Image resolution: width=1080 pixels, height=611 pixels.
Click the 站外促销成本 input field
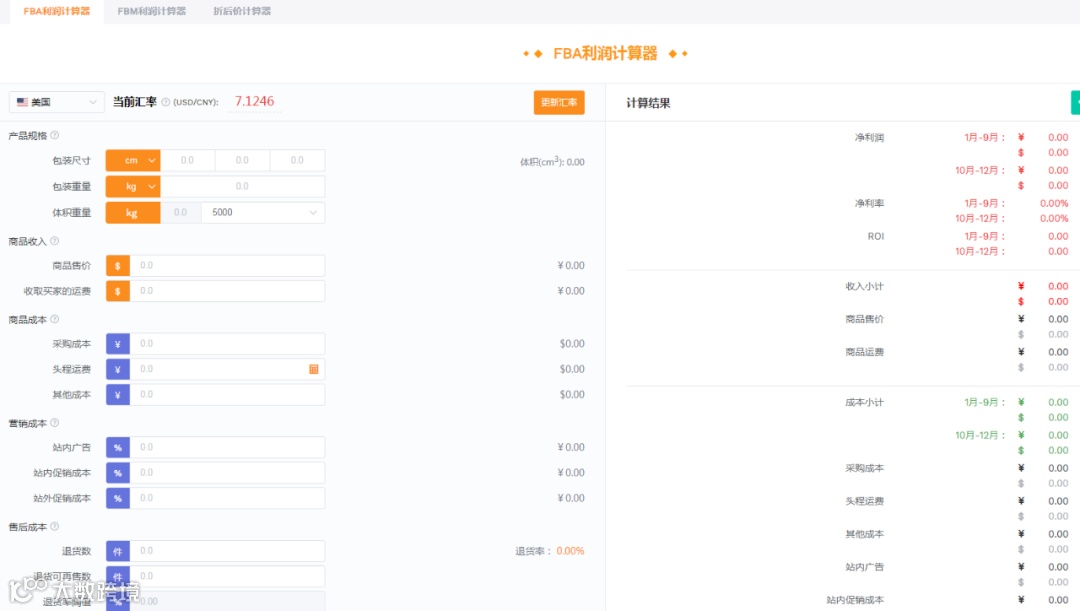[227, 498]
